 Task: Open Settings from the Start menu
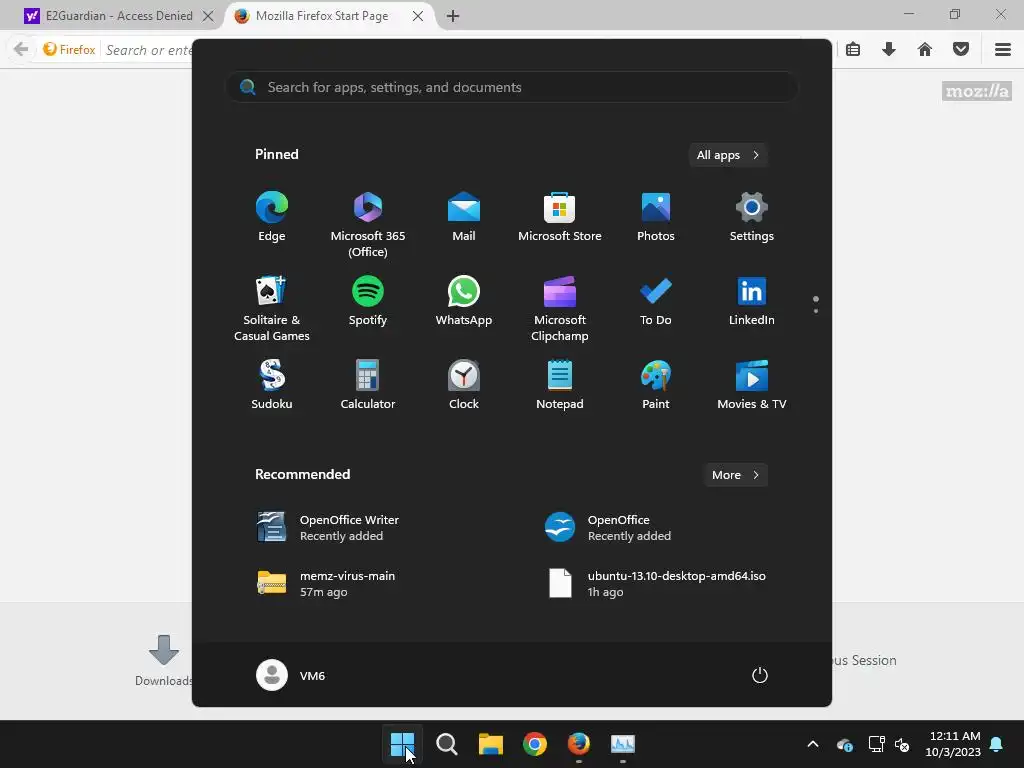(752, 217)
